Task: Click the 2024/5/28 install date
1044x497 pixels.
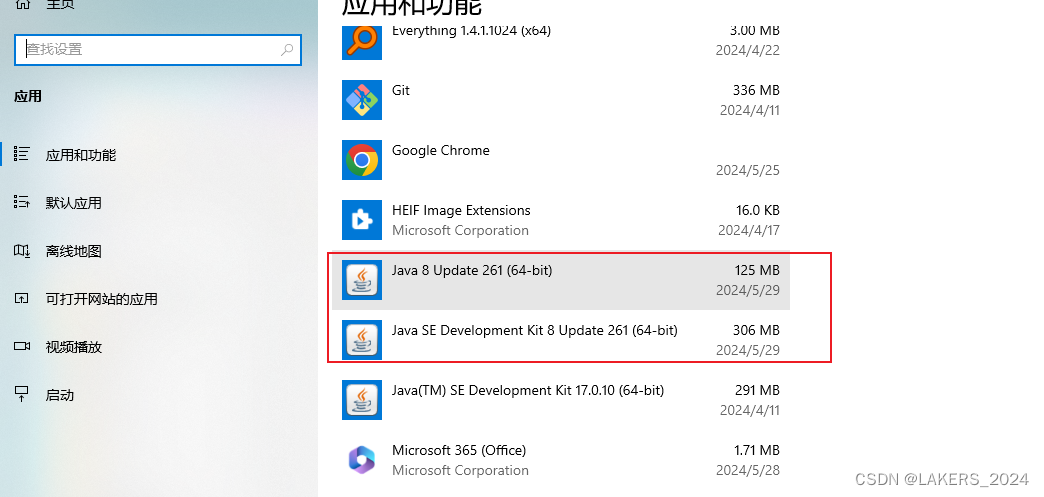Action: pyautogui.click(x=748, y=470)
